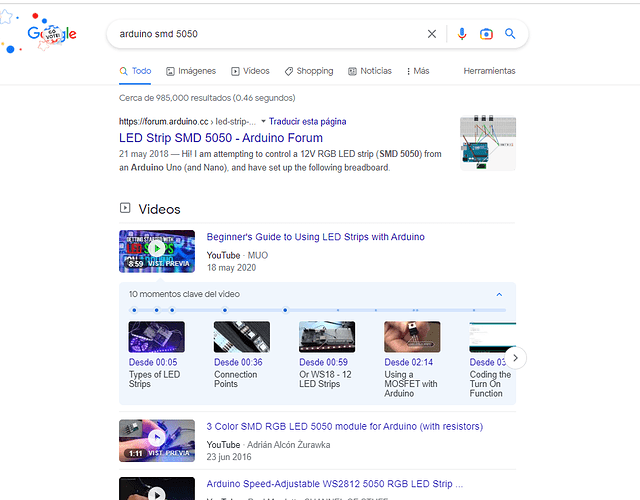640x500 pixels.
Task: Play the Beginner's Guide video thumbnail preview
Action: (x=157, y=251)
